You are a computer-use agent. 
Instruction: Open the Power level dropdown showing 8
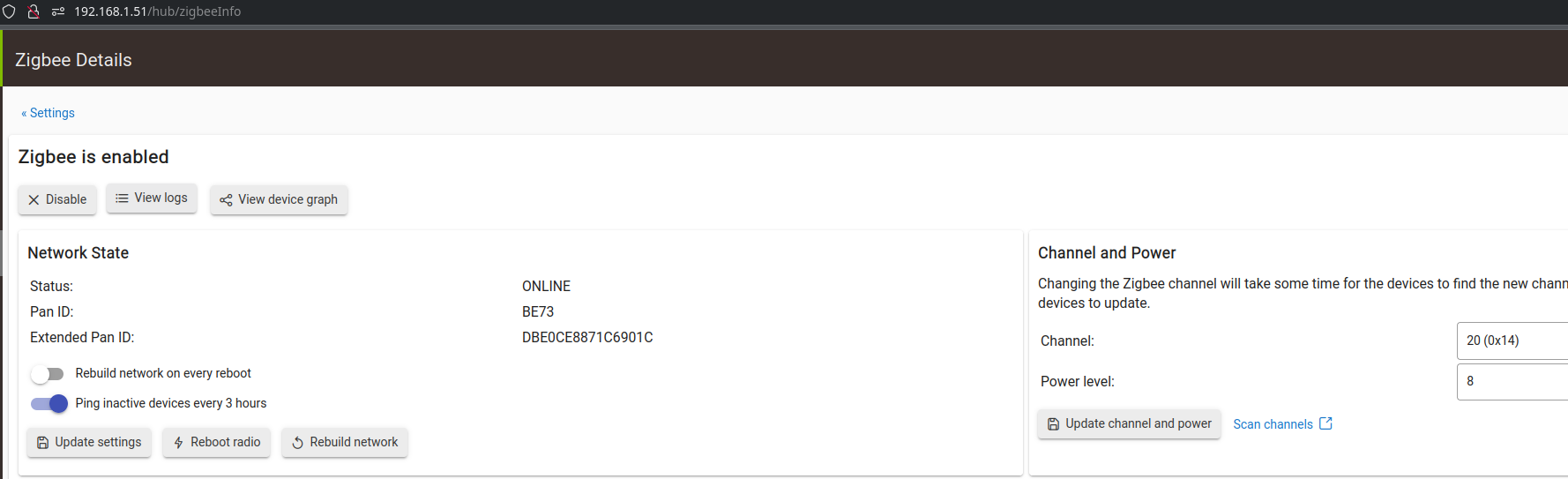click(x=1512, y=381)
